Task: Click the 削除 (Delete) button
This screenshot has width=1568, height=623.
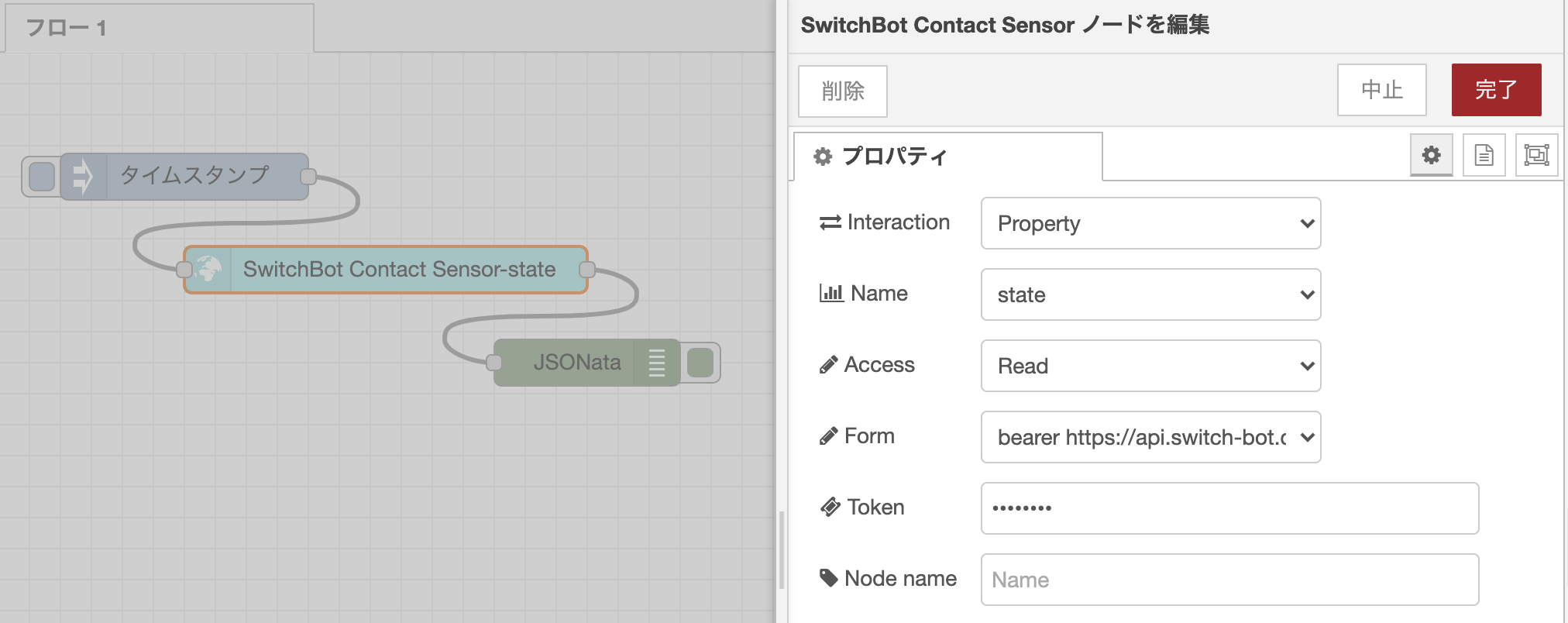Action: tap(842, 91)
